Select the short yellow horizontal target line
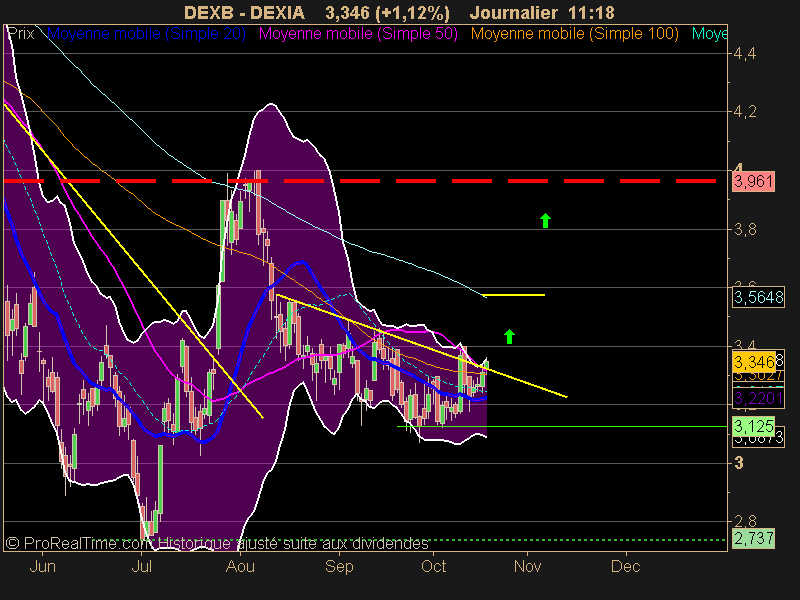 click(514, 295)
